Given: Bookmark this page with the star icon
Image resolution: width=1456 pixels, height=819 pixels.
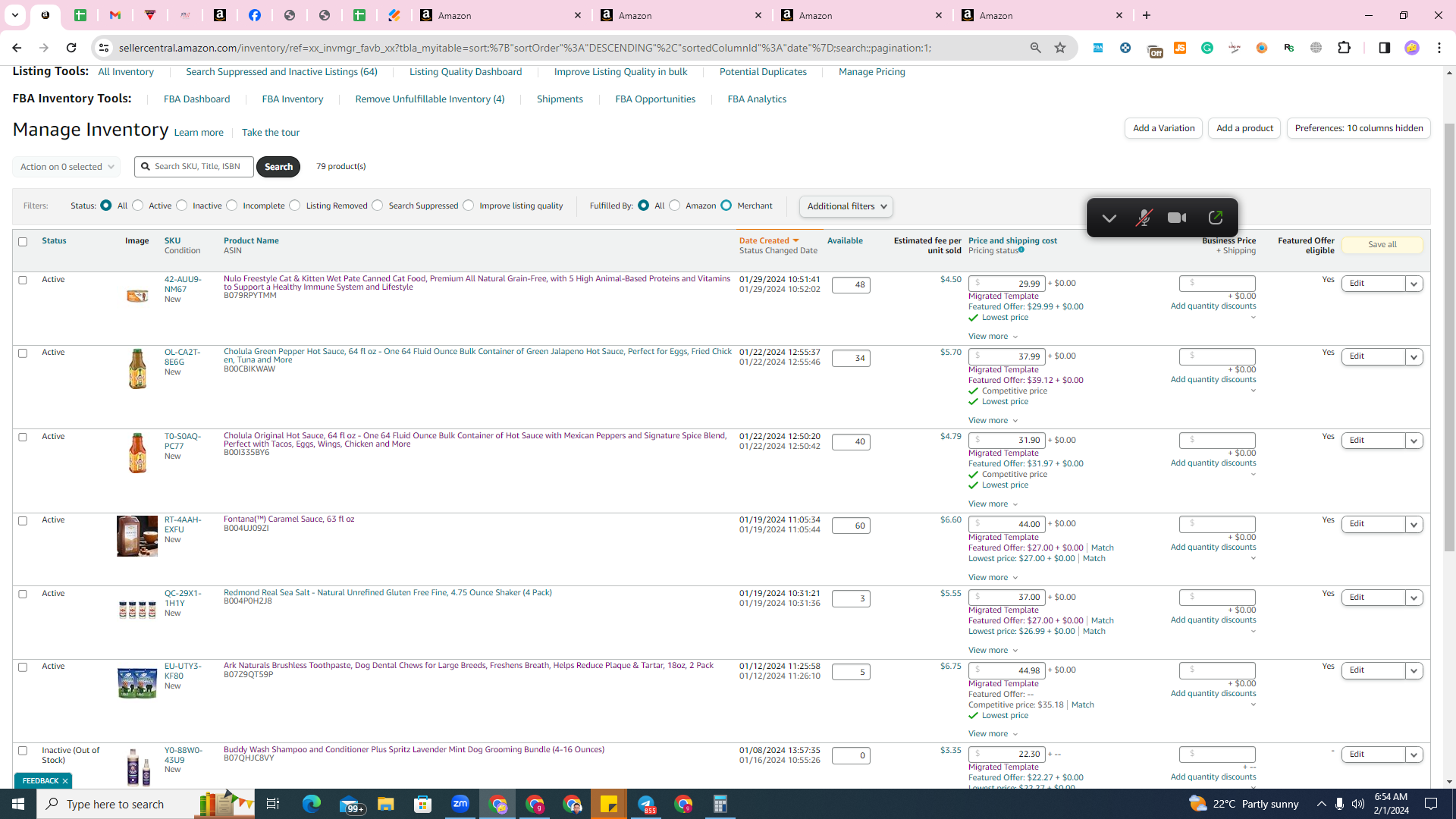Looking at the screenshot, I should coord(1060,48).
